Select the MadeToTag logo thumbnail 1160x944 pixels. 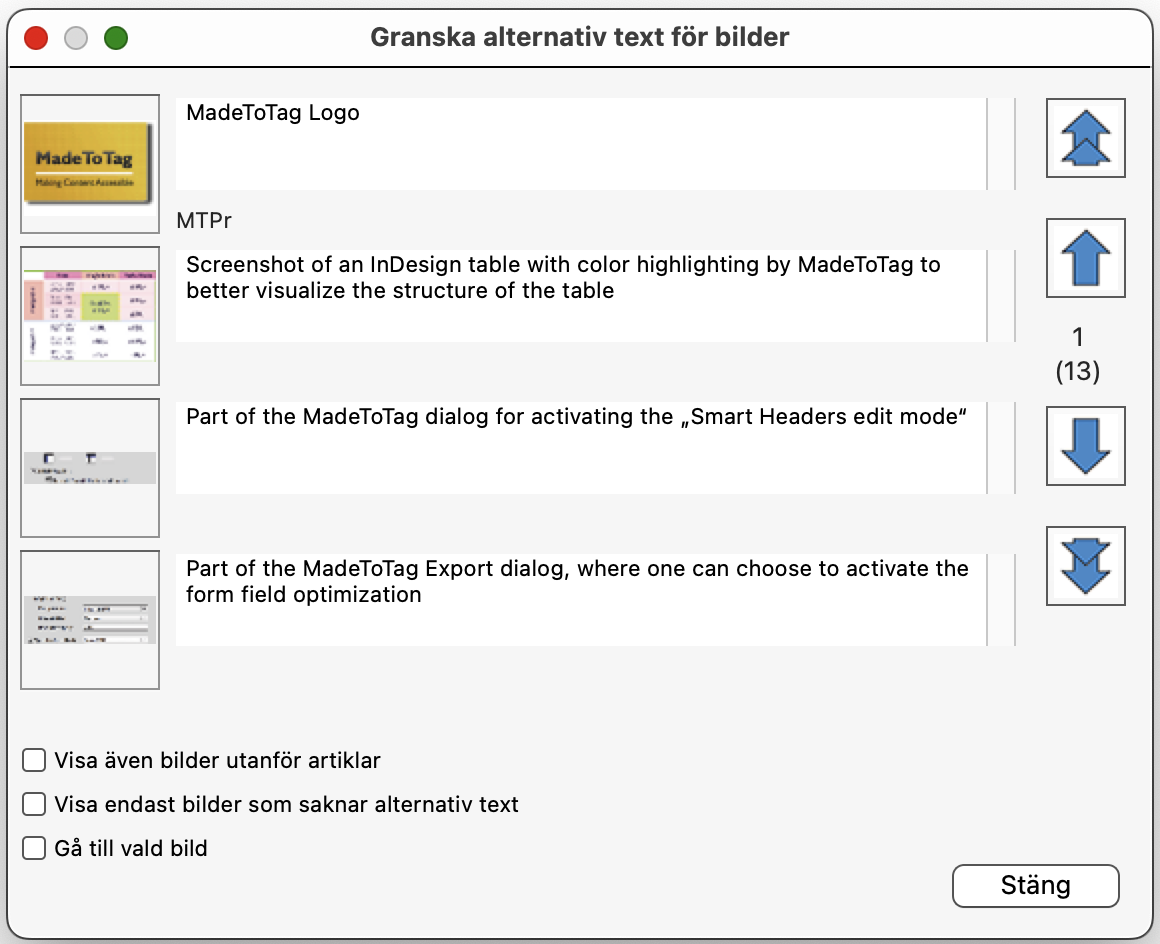90,163
